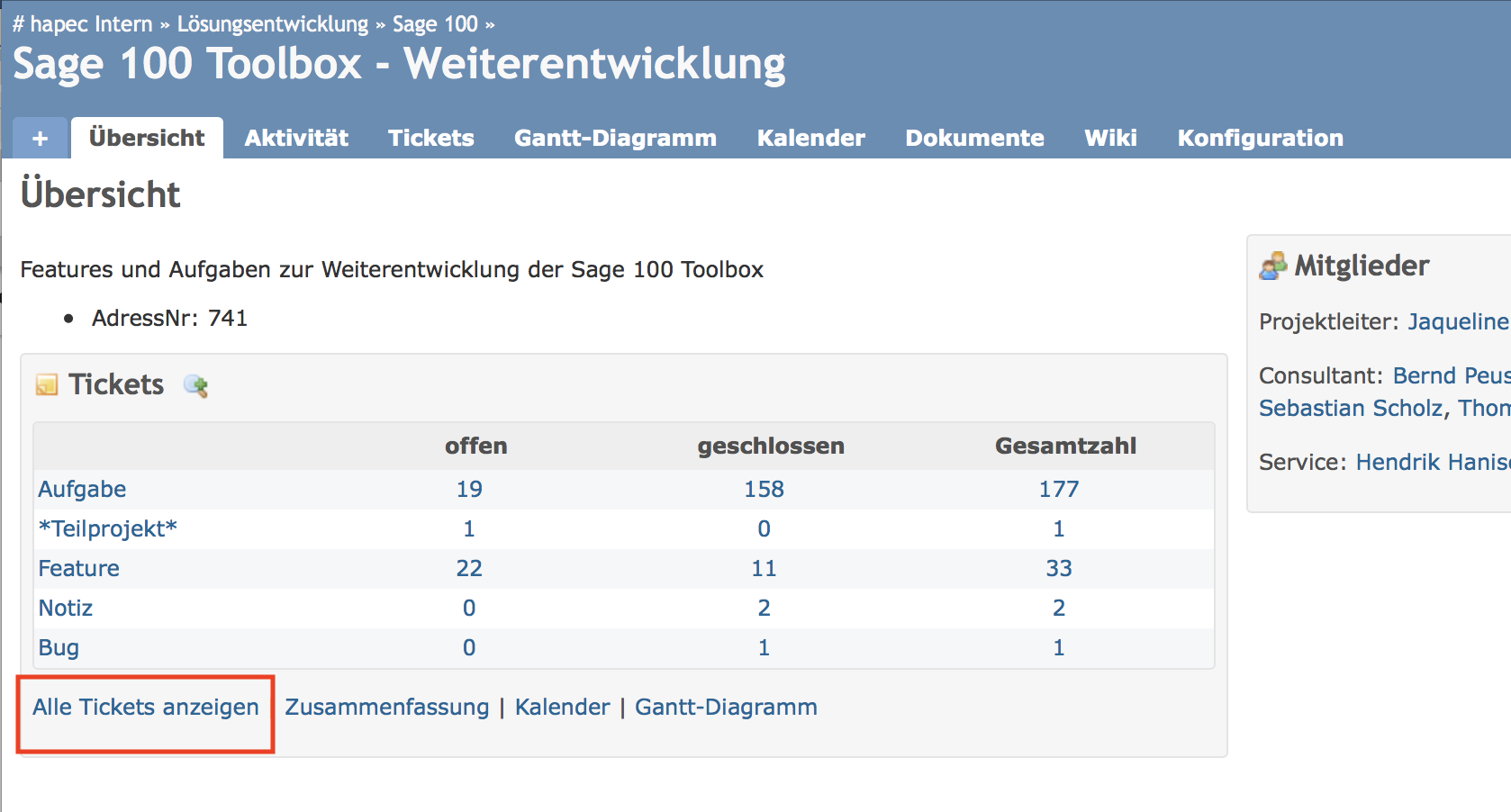Click the Alle Tickets anzeigen link
Image resolution: width=1511 pixels, height=812 pixels.
tap(146, 708)
